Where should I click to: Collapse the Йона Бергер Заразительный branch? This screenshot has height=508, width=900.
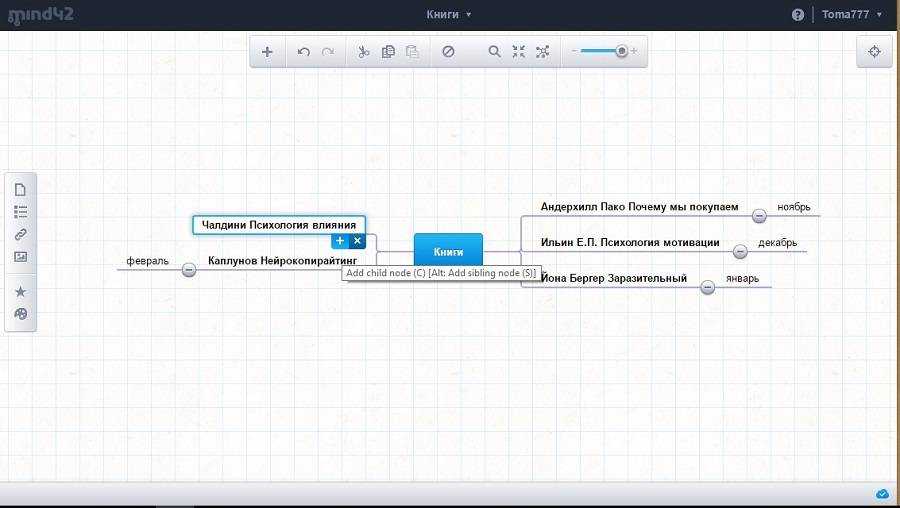(708, 287)
